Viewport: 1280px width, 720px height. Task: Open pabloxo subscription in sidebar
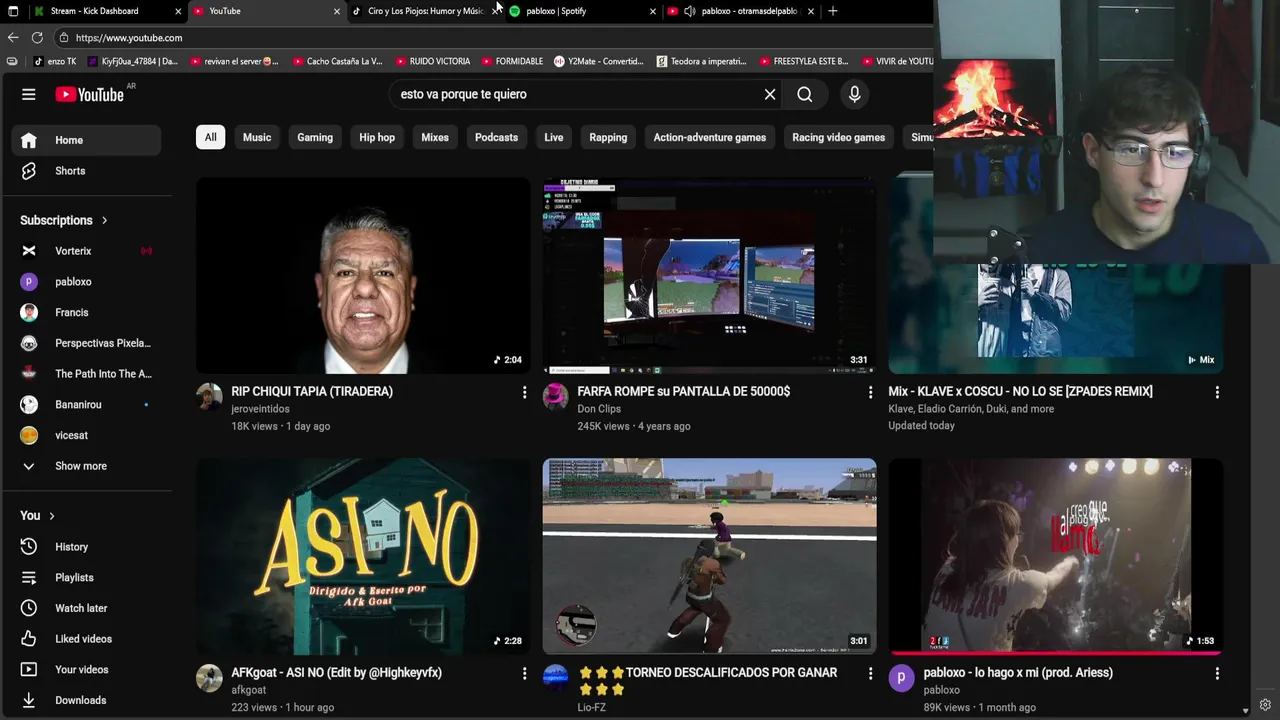86,282
